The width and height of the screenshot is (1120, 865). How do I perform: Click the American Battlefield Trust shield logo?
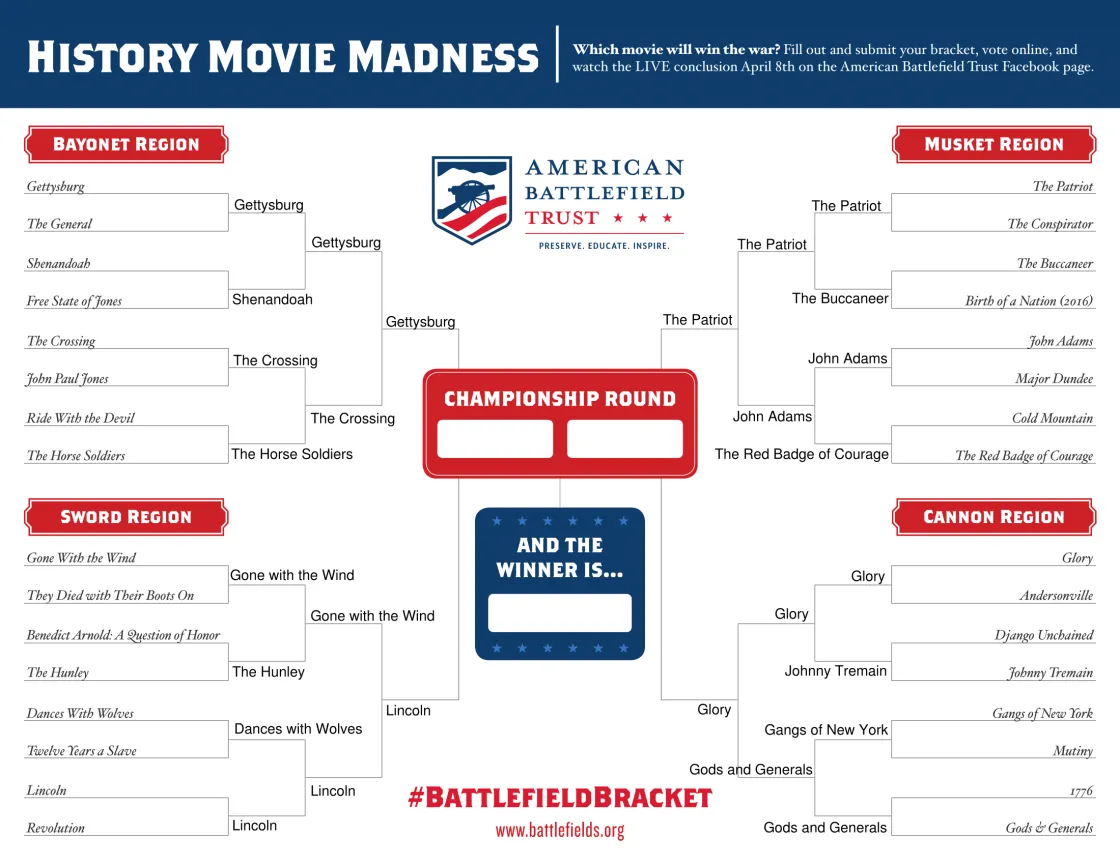coord(471,200)
